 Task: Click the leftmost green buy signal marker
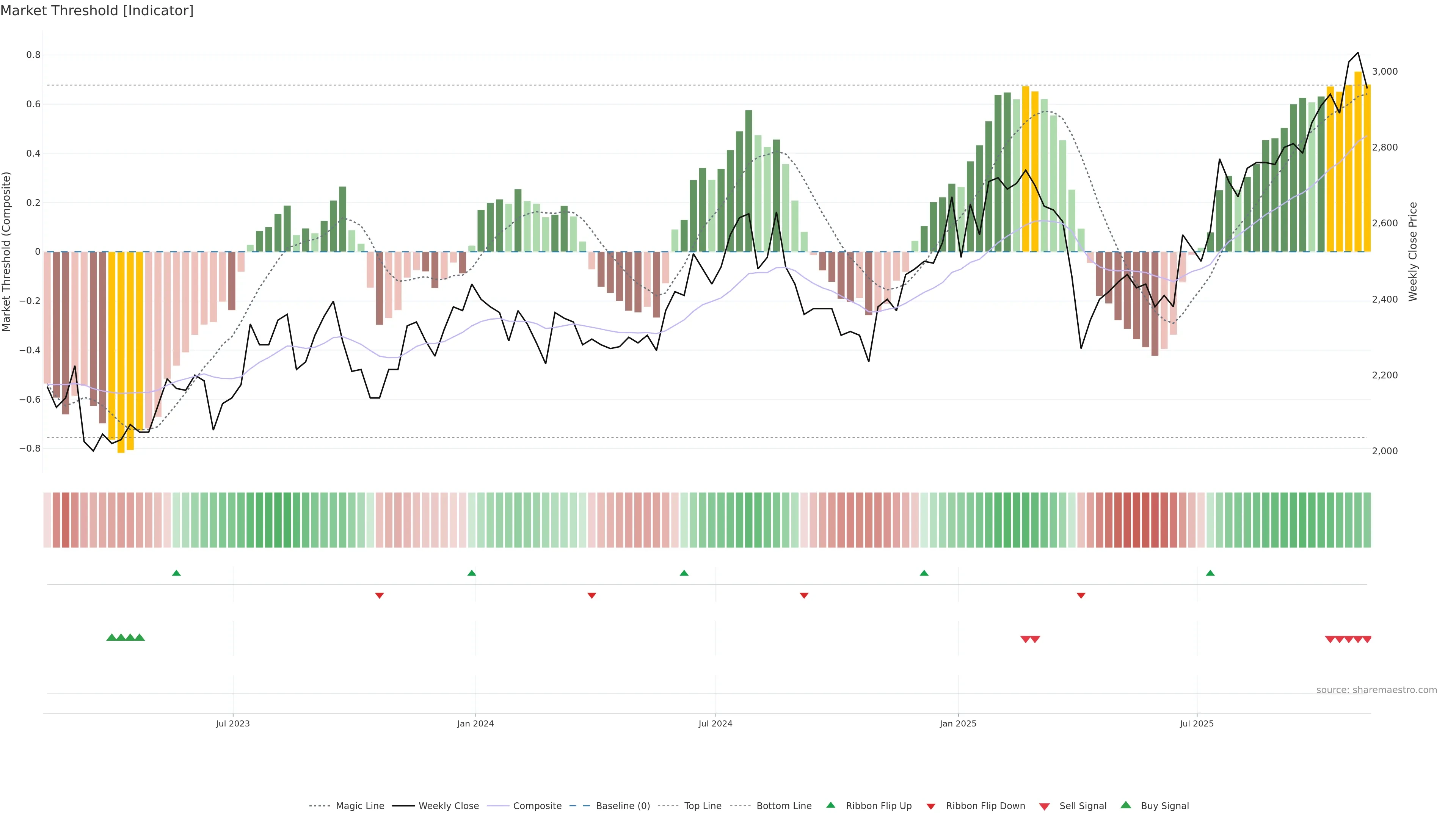click(111, 637)
